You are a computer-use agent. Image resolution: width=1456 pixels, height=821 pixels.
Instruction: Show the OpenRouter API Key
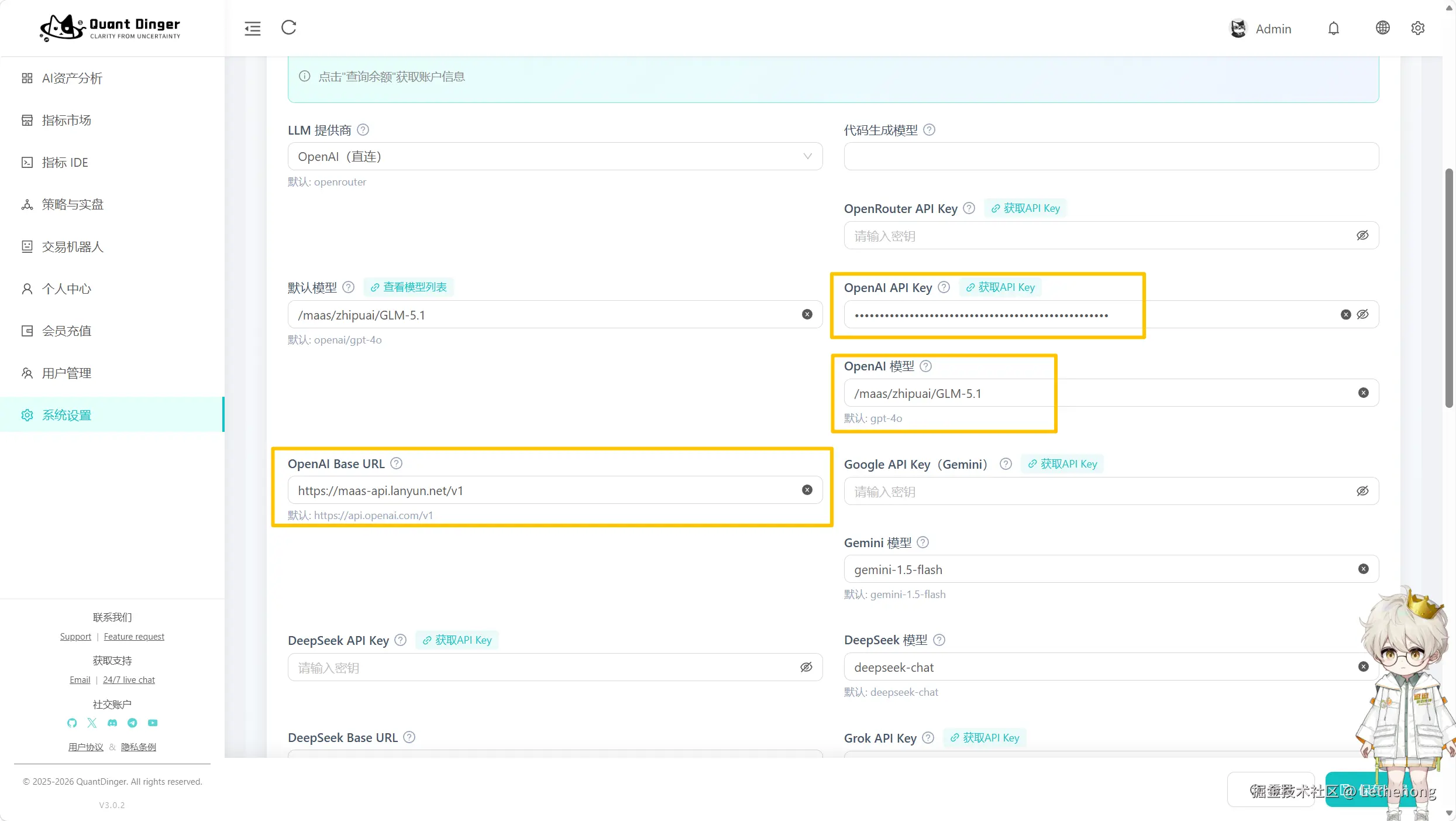[1362, 235]
